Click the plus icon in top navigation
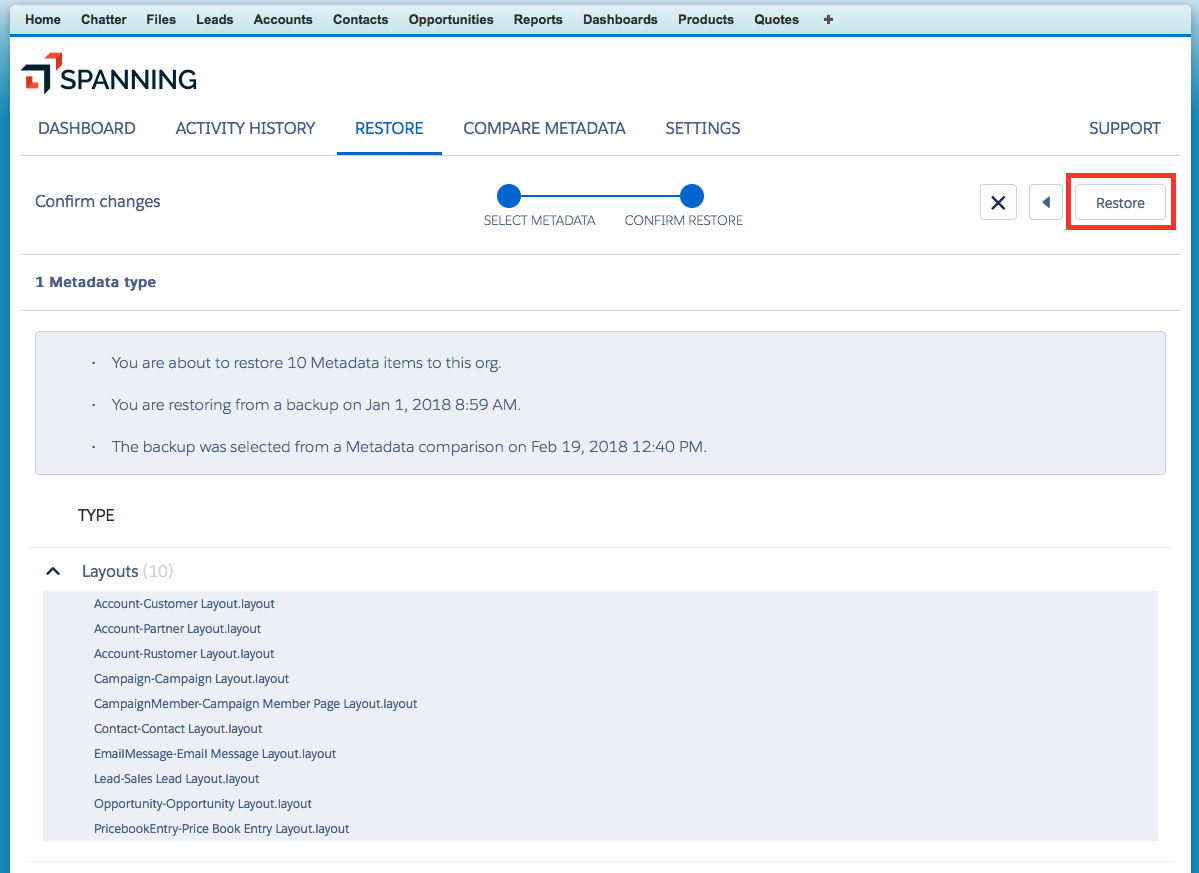The image size is (1199, 873). [828, 19]
